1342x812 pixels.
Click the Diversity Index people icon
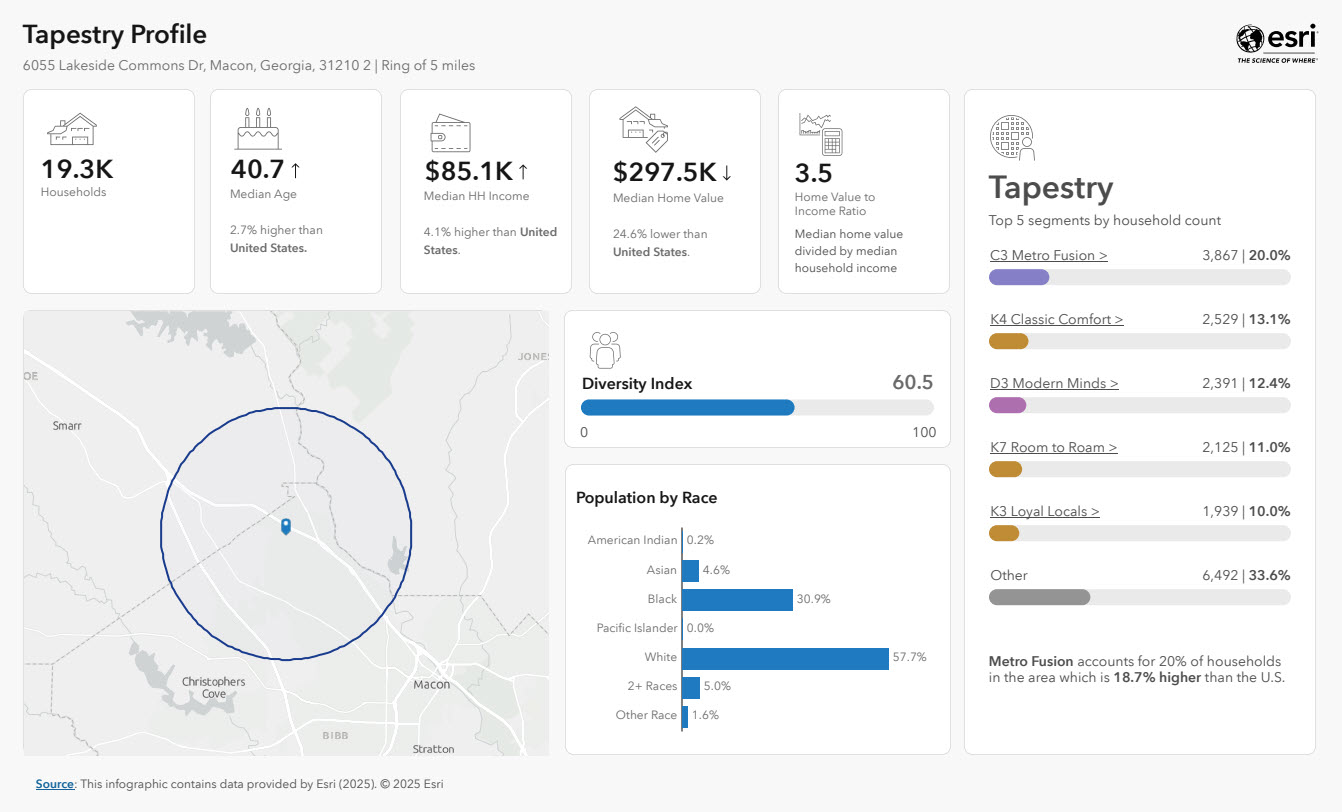click(605, 350)
